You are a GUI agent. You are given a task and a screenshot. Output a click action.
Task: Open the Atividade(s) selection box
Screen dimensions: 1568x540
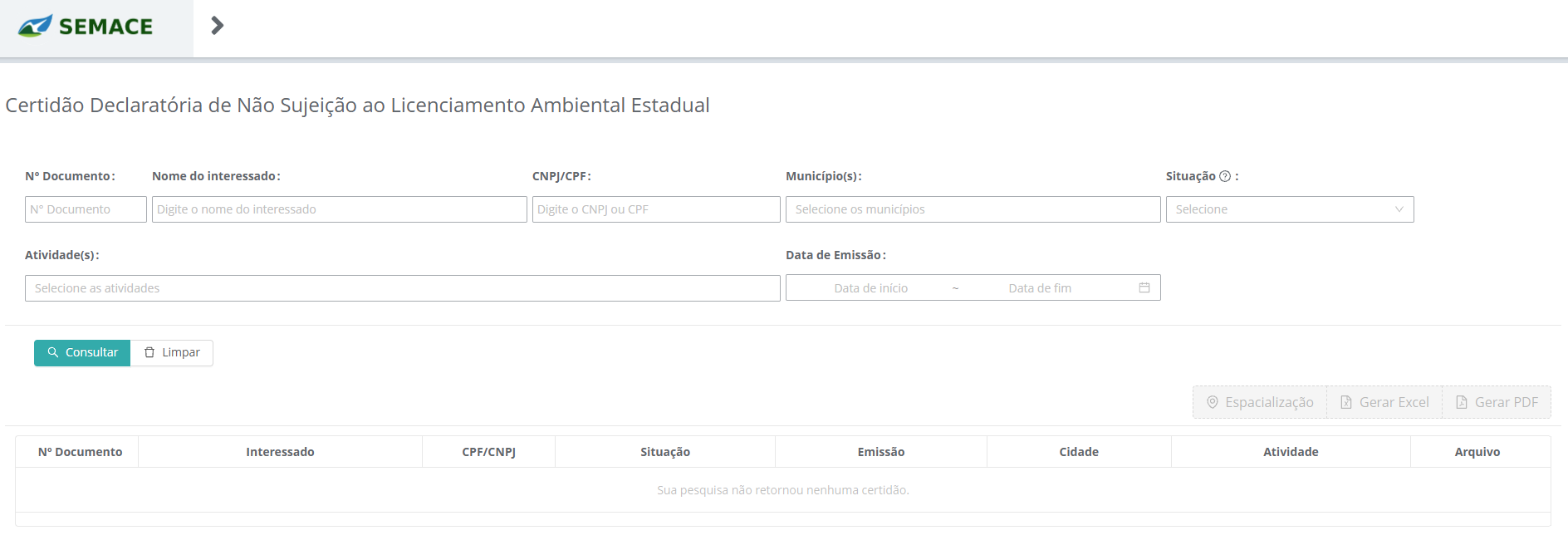pyautogui.click(x=403, y=288)
